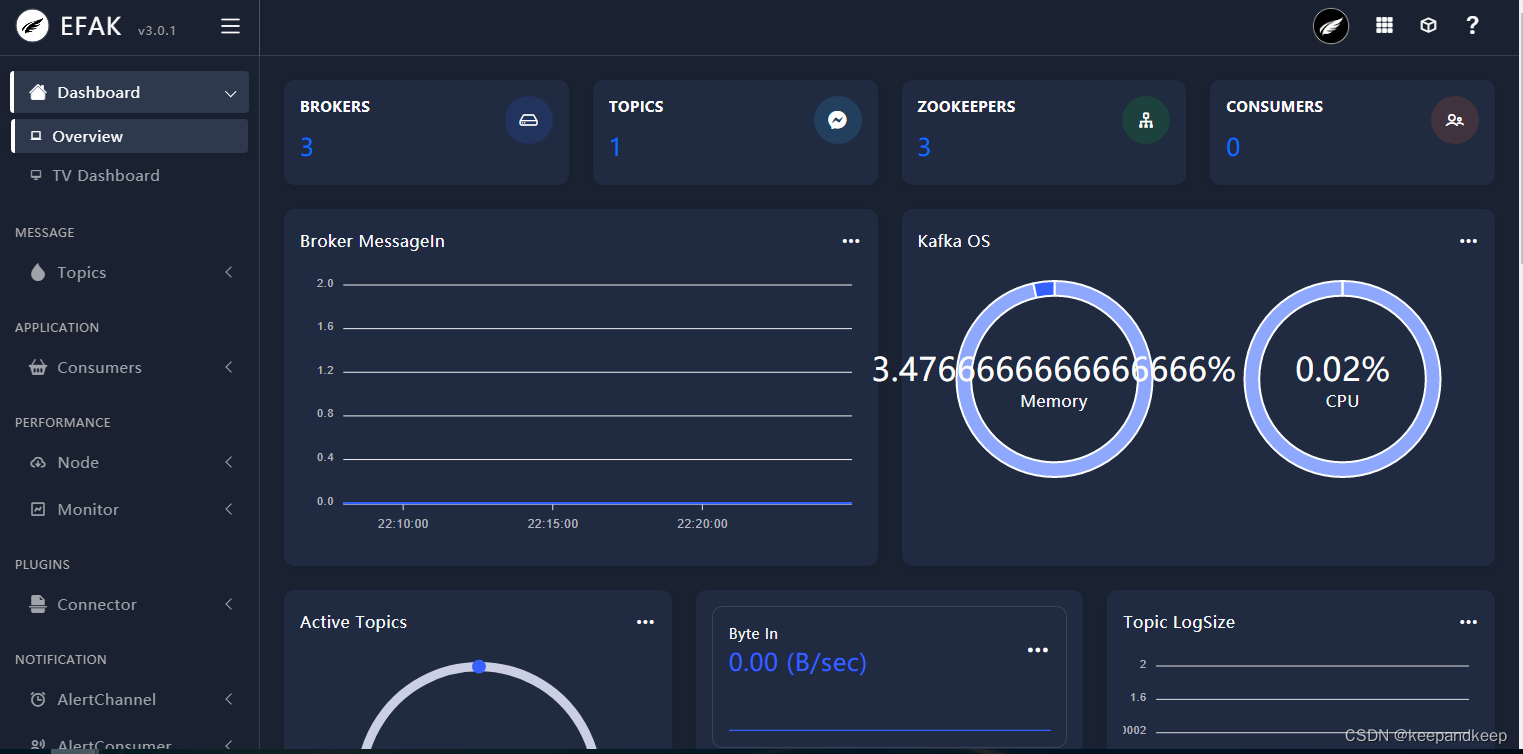Click the Topics messenger icon

(837, 120)
